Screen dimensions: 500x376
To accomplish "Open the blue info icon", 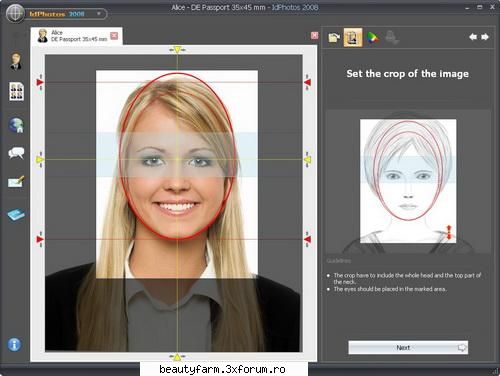I will (x=14, y=344).
